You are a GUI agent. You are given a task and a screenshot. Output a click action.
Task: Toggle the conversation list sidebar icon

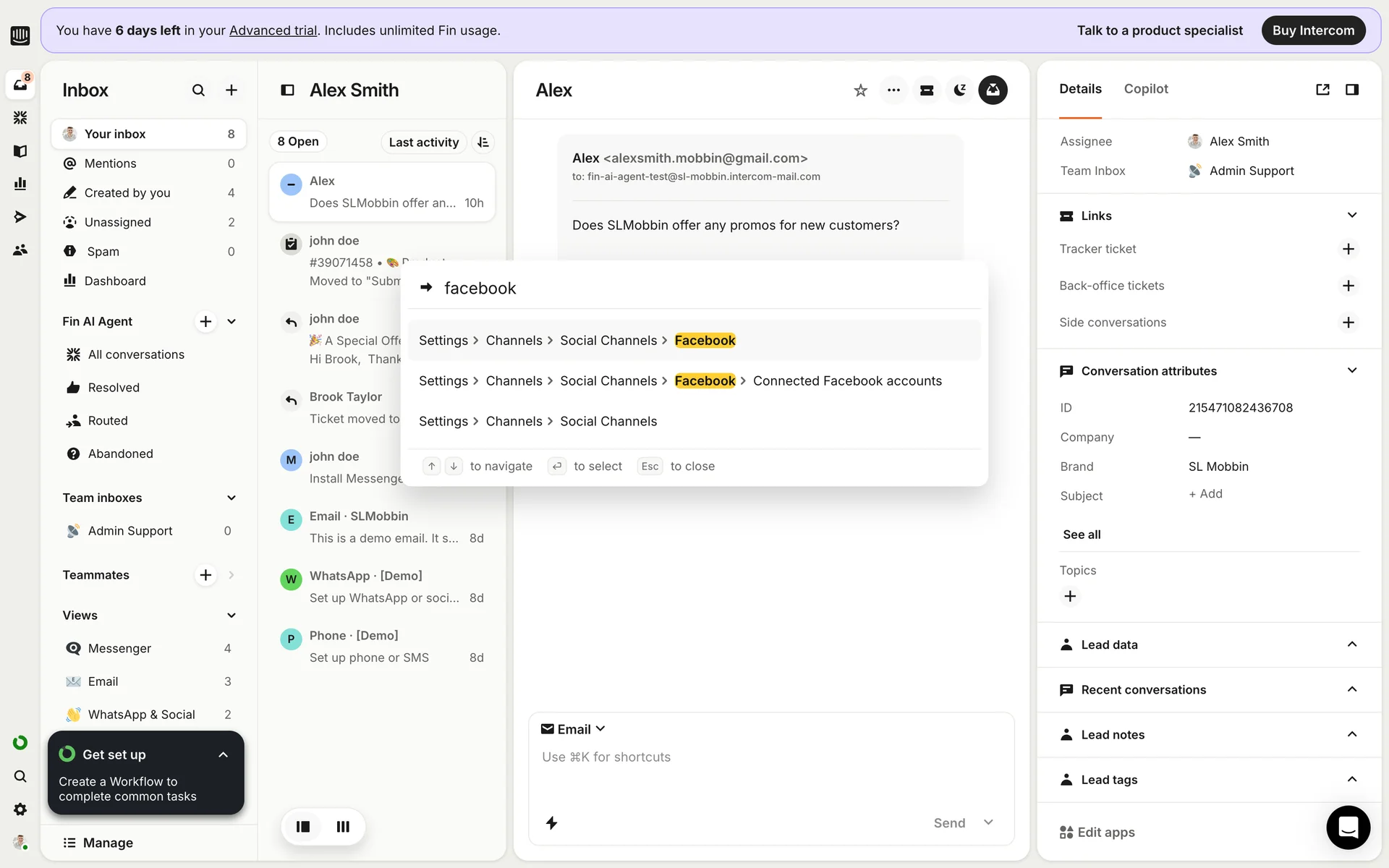(x=287, y=90)
